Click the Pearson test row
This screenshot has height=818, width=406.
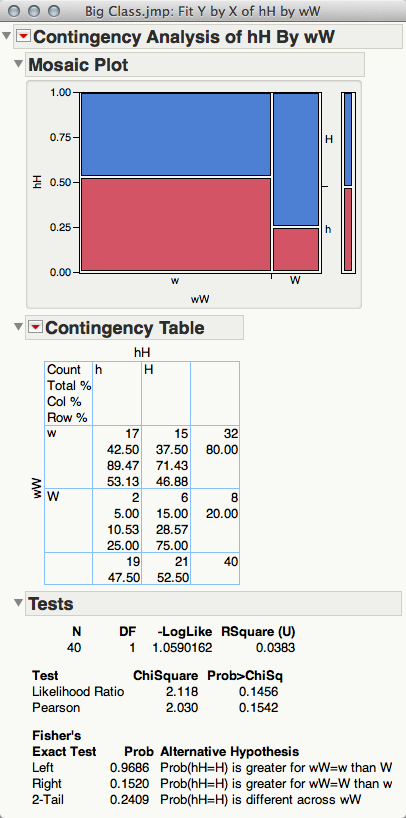tap(155, 708)
